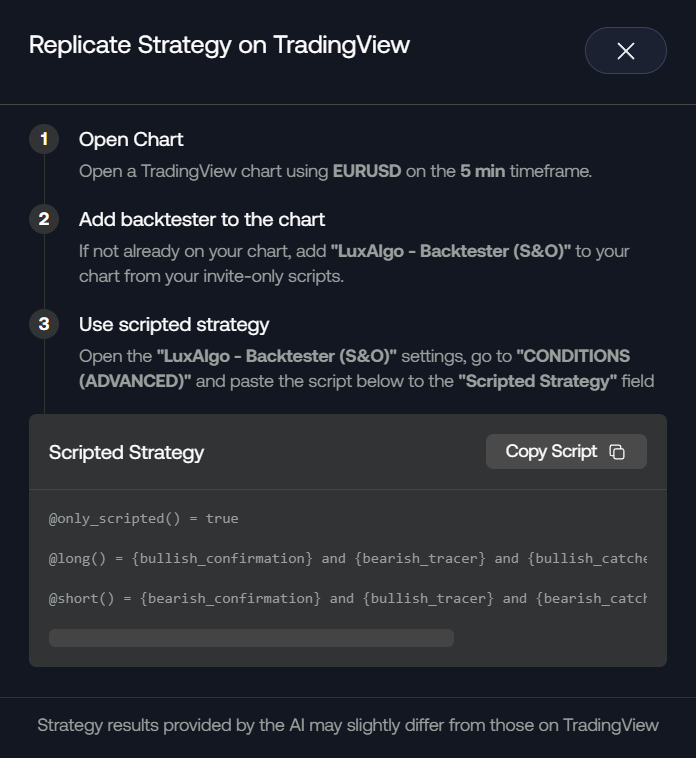Click "LuxAlgo - Backtester (S&O)" in step 2
696x758 pixels.
pos(450,251)
